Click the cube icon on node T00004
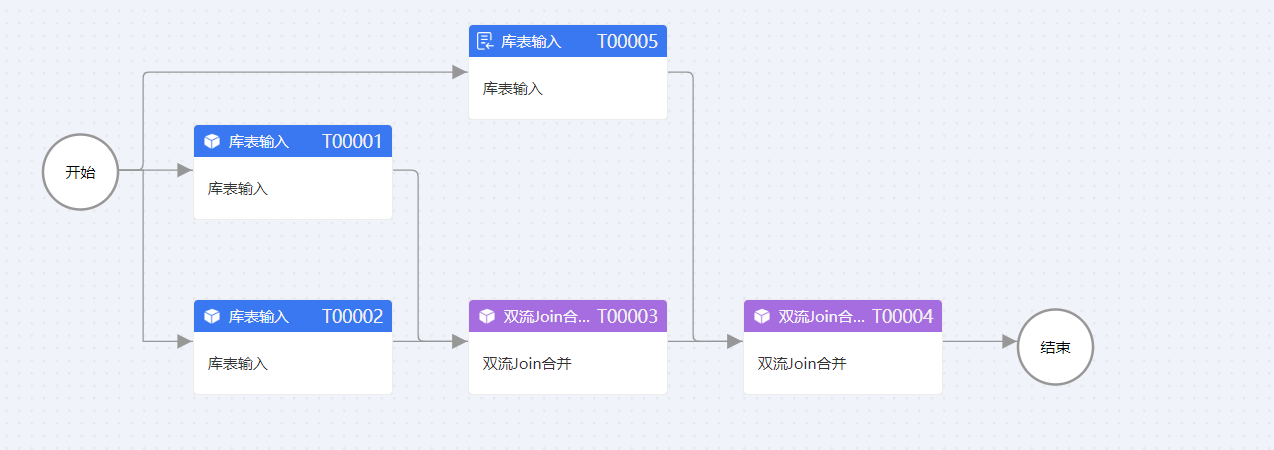 pos(761,316)
